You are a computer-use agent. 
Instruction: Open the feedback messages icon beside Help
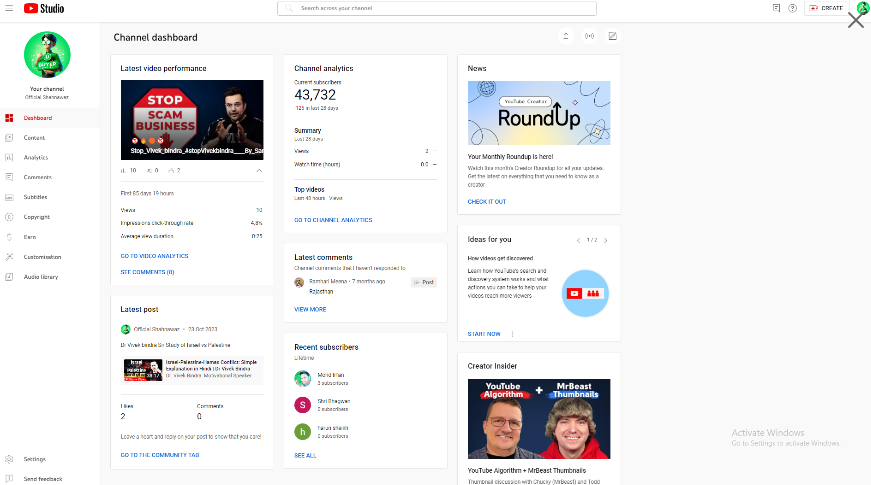click(776, 8)
